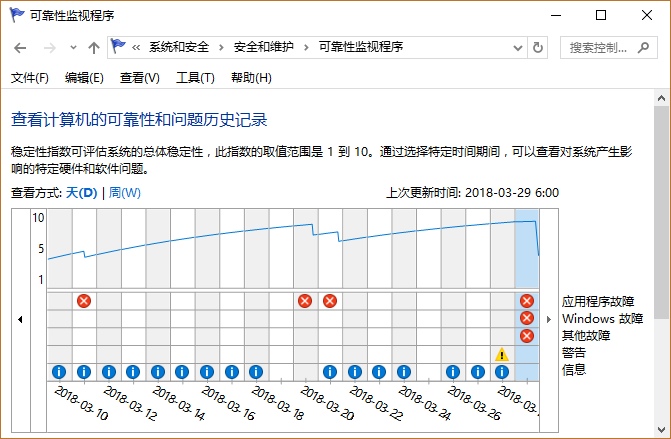Click the 应用程序故障 row label
Image resolution: width=671 pixels, height=439 pixels.
(x=598, y=302)
